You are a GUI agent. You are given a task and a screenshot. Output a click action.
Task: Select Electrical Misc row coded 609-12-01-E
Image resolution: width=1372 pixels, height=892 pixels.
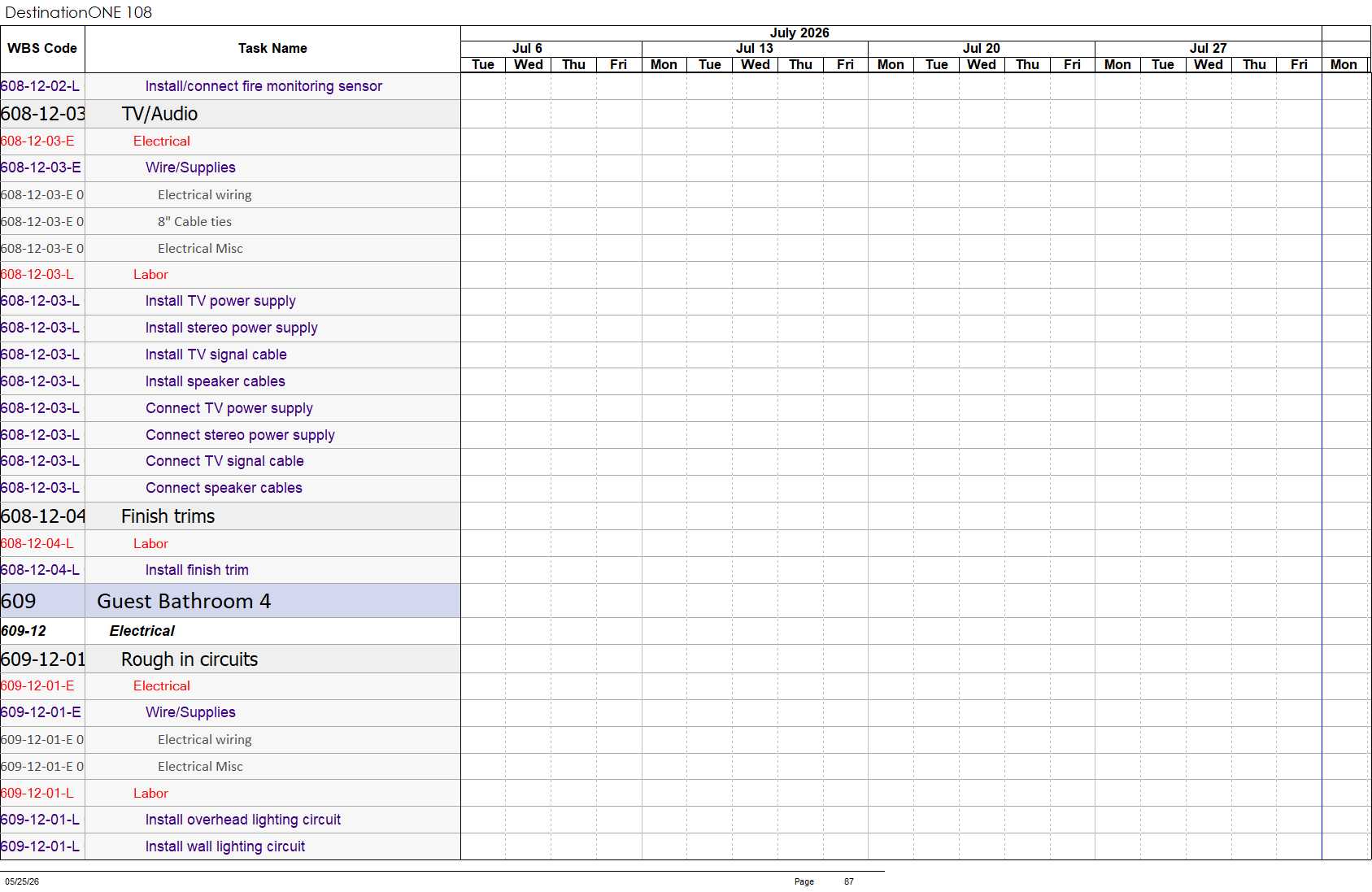tap(200, 767)
